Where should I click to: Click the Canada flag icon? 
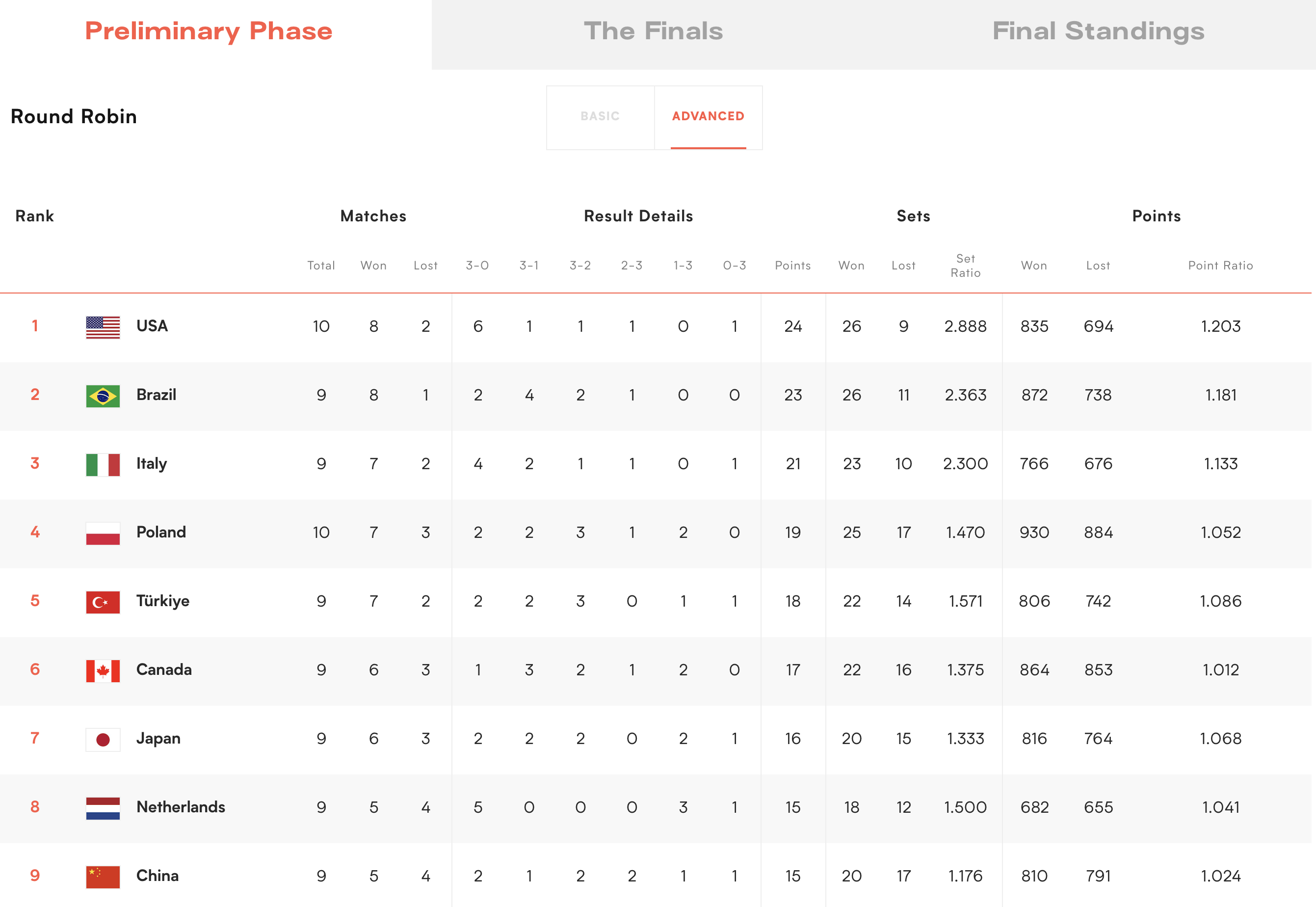[x=103, y=671]
